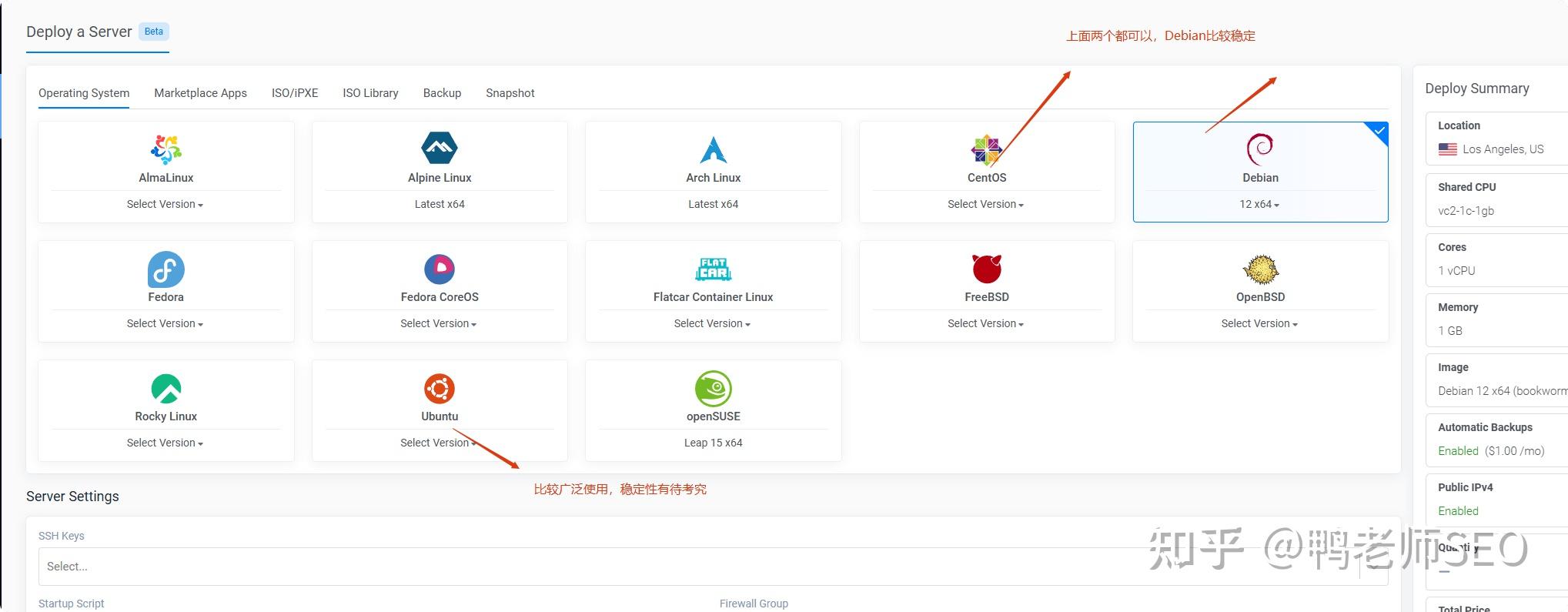Expand Flatcar Container Linux version dropdown
This screenshot has width=1568, height=612.
coord(712,323)
